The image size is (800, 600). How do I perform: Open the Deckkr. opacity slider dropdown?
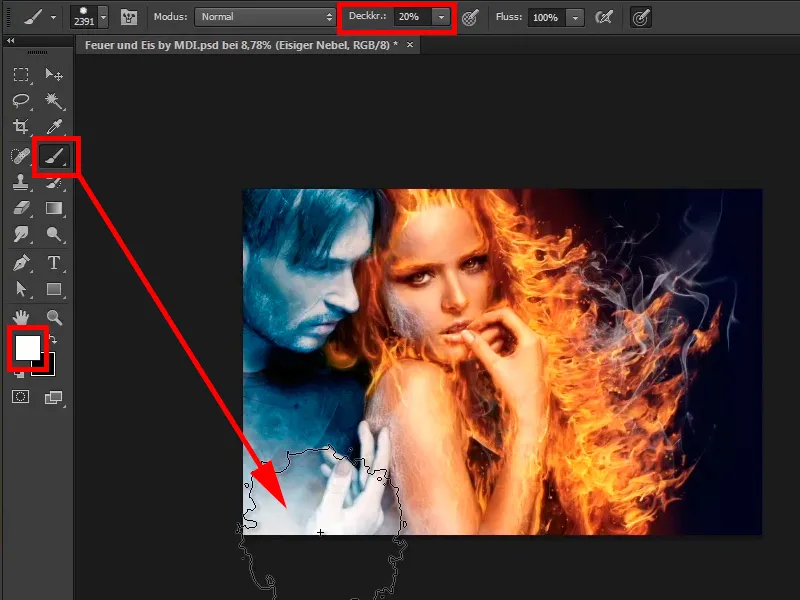(x=441, y=17)
